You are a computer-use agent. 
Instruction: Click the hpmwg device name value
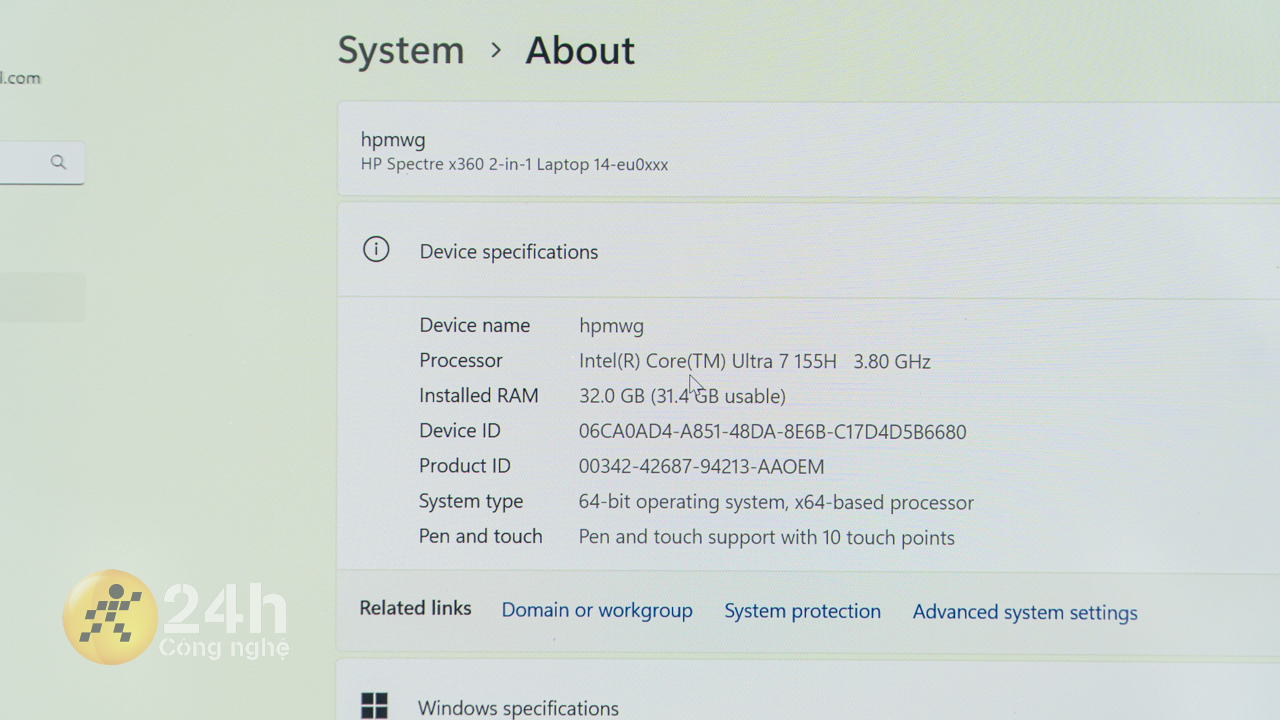pyautogui.click(x=611, y=326)
